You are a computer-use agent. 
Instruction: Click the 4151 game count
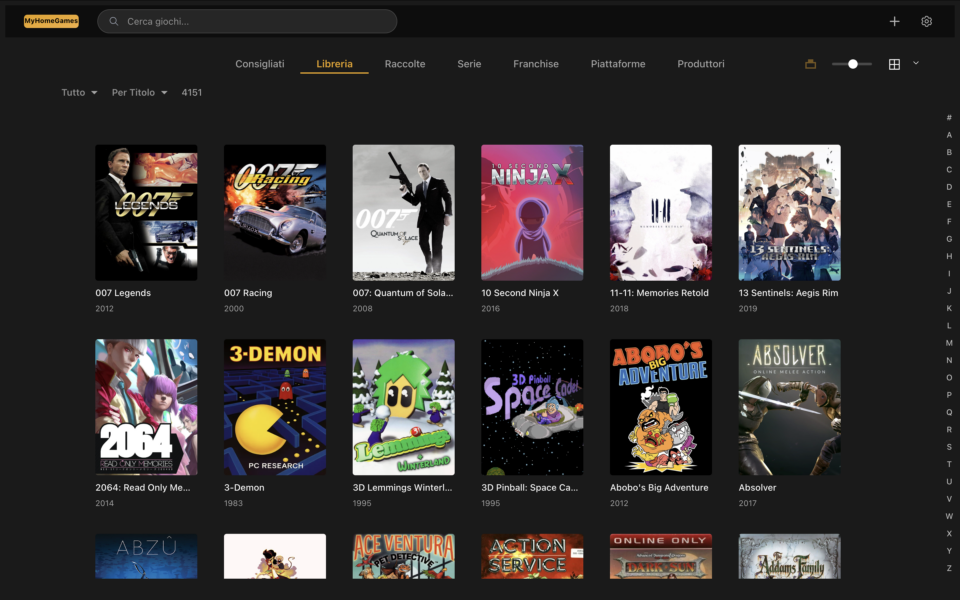(192, 92)
